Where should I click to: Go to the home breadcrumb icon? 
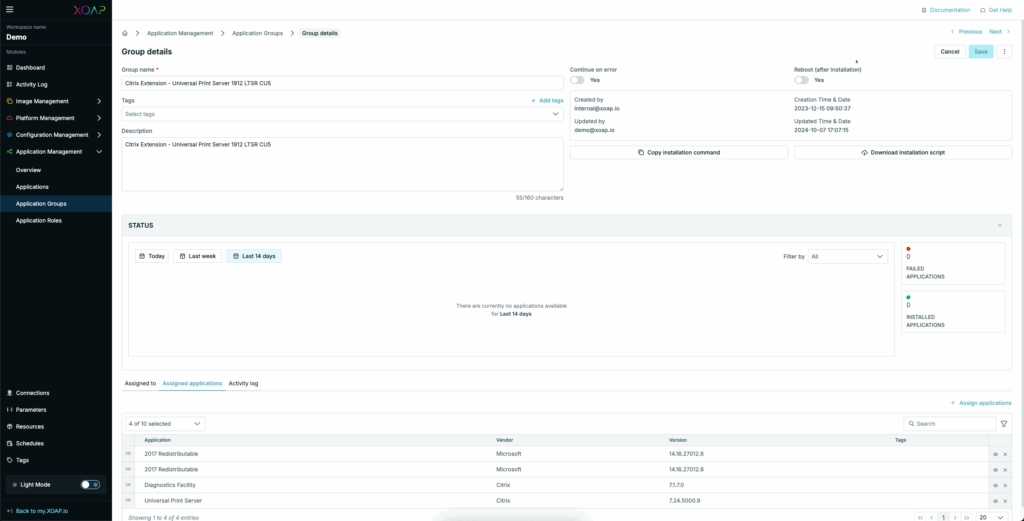tap(125, 33)
